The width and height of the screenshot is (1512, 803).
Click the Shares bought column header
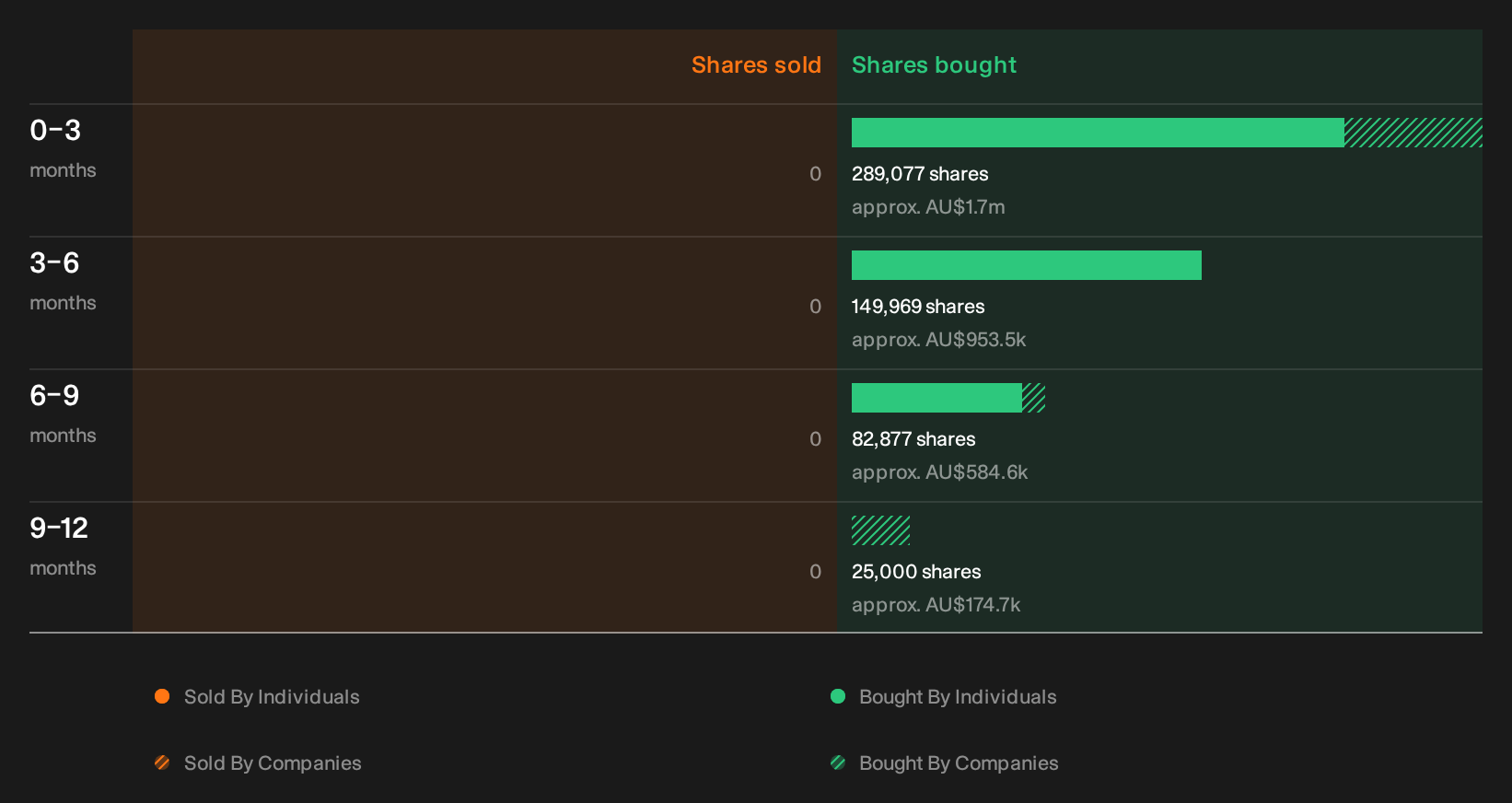[x=934, y=65]
